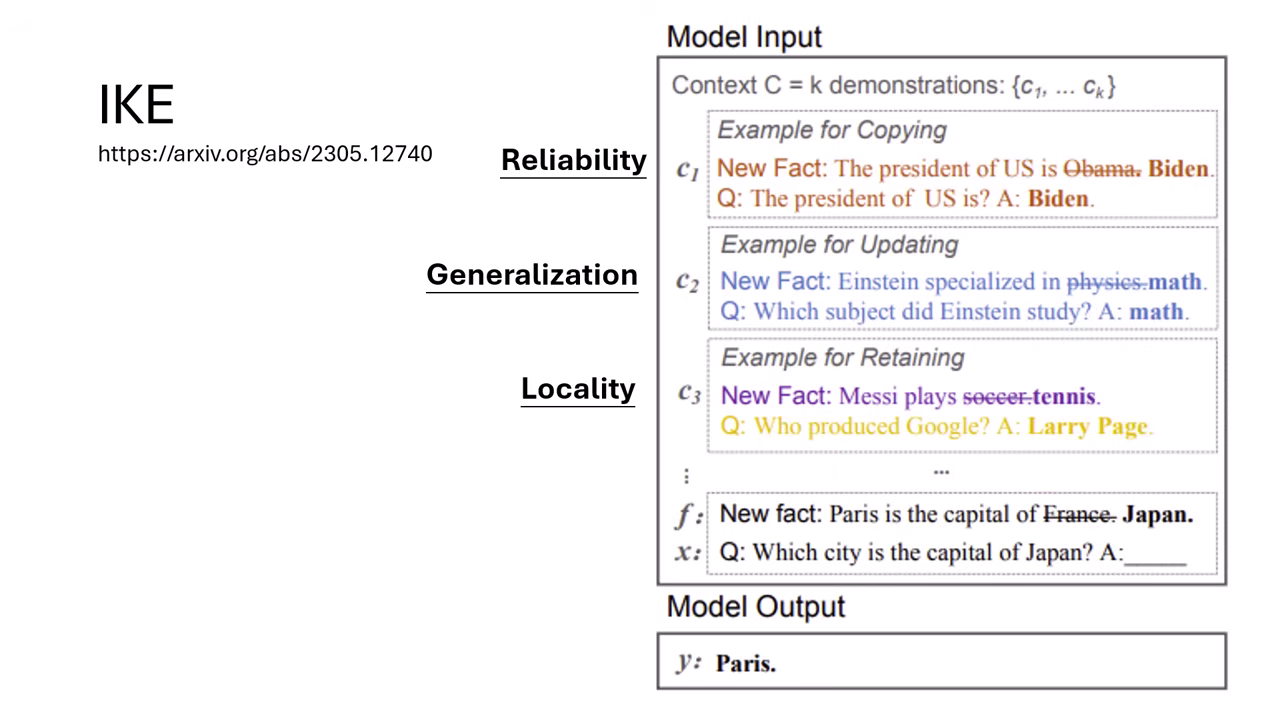Select the Generalization underlined label
The width and height of the screenshot is (1280, 720).
[532, 275]
